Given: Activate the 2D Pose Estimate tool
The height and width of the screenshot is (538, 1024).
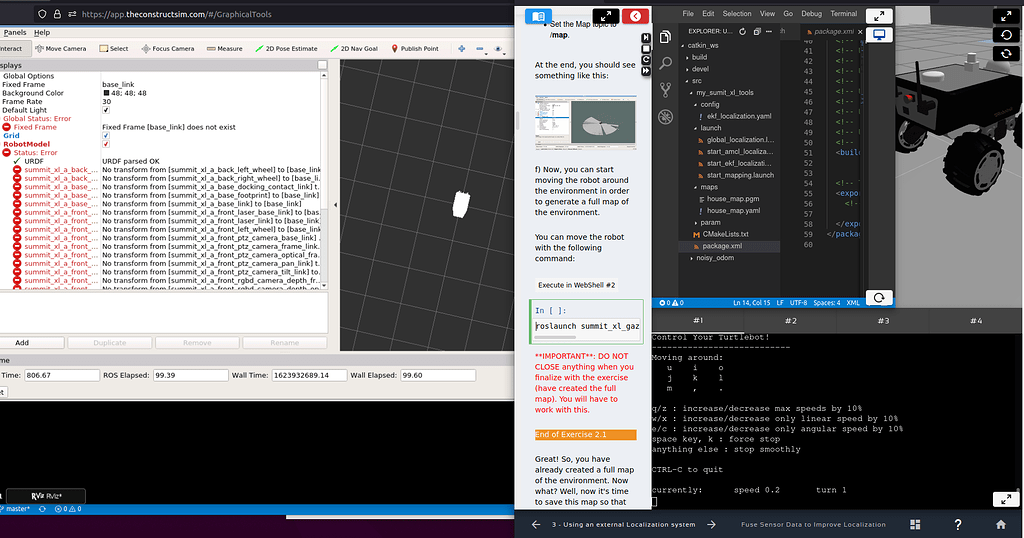Looking at the screenshot, I should 286,48.
